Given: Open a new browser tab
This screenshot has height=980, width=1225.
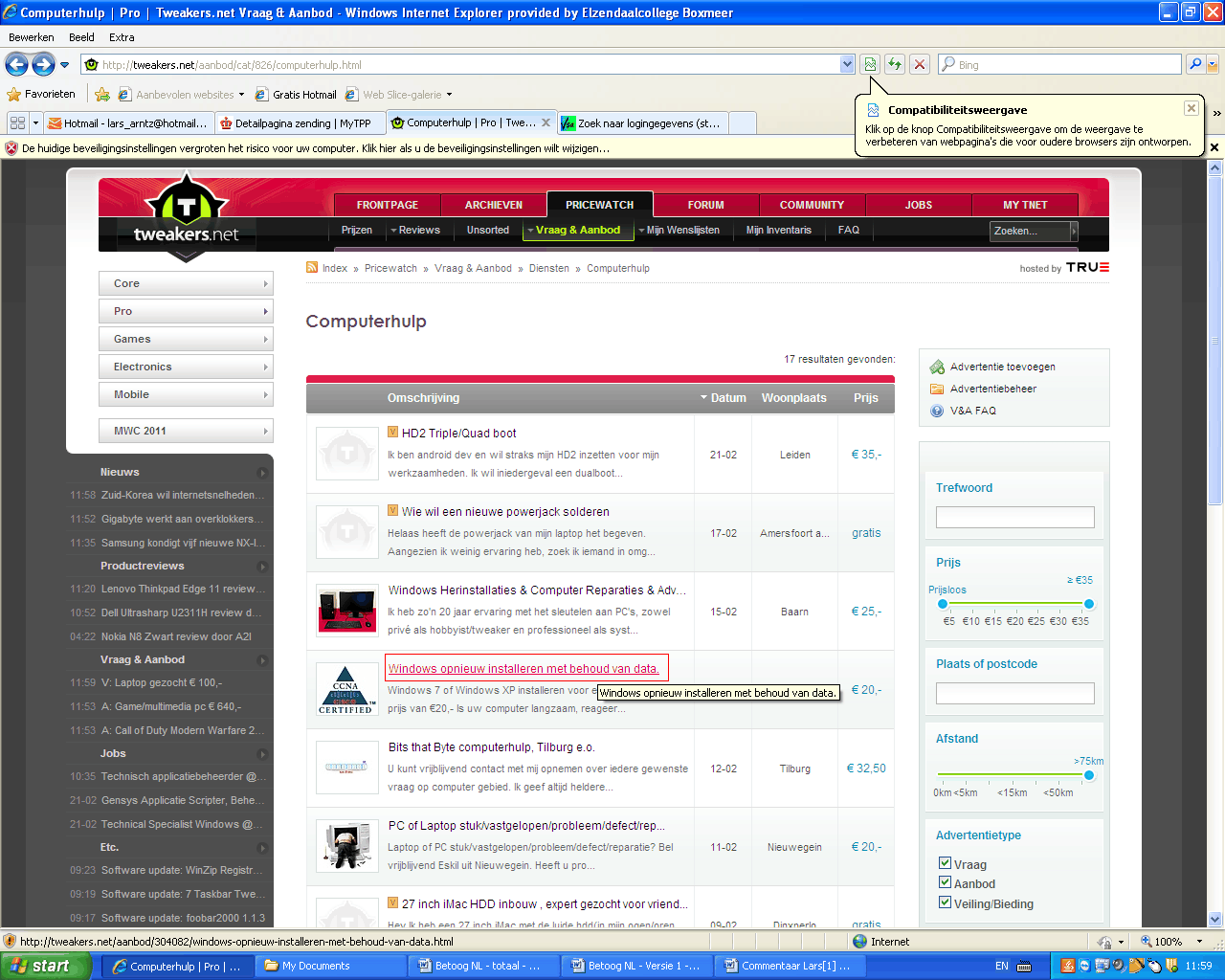Looking at the screenshot, I should (743, 123).
